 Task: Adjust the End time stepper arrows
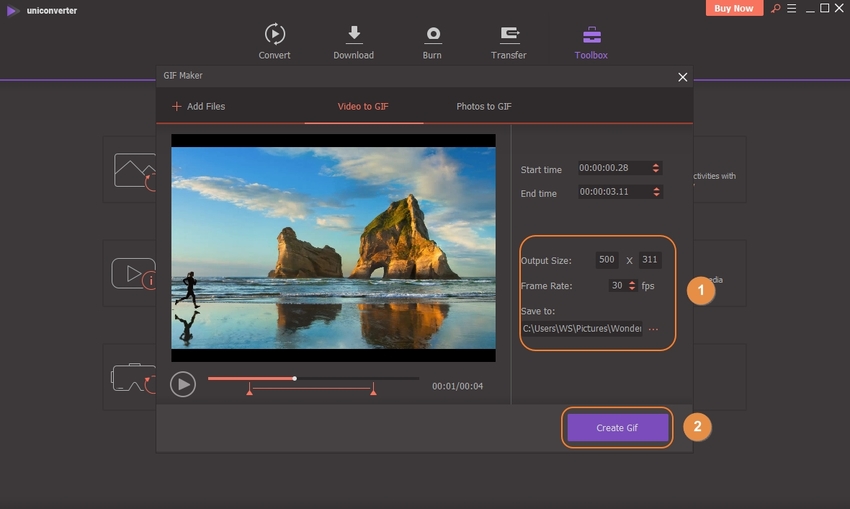coord(655,192)
